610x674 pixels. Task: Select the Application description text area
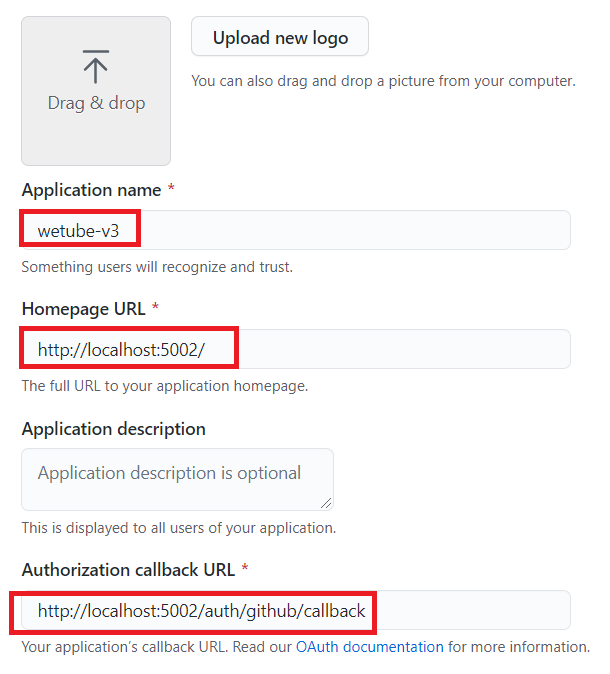178,480
